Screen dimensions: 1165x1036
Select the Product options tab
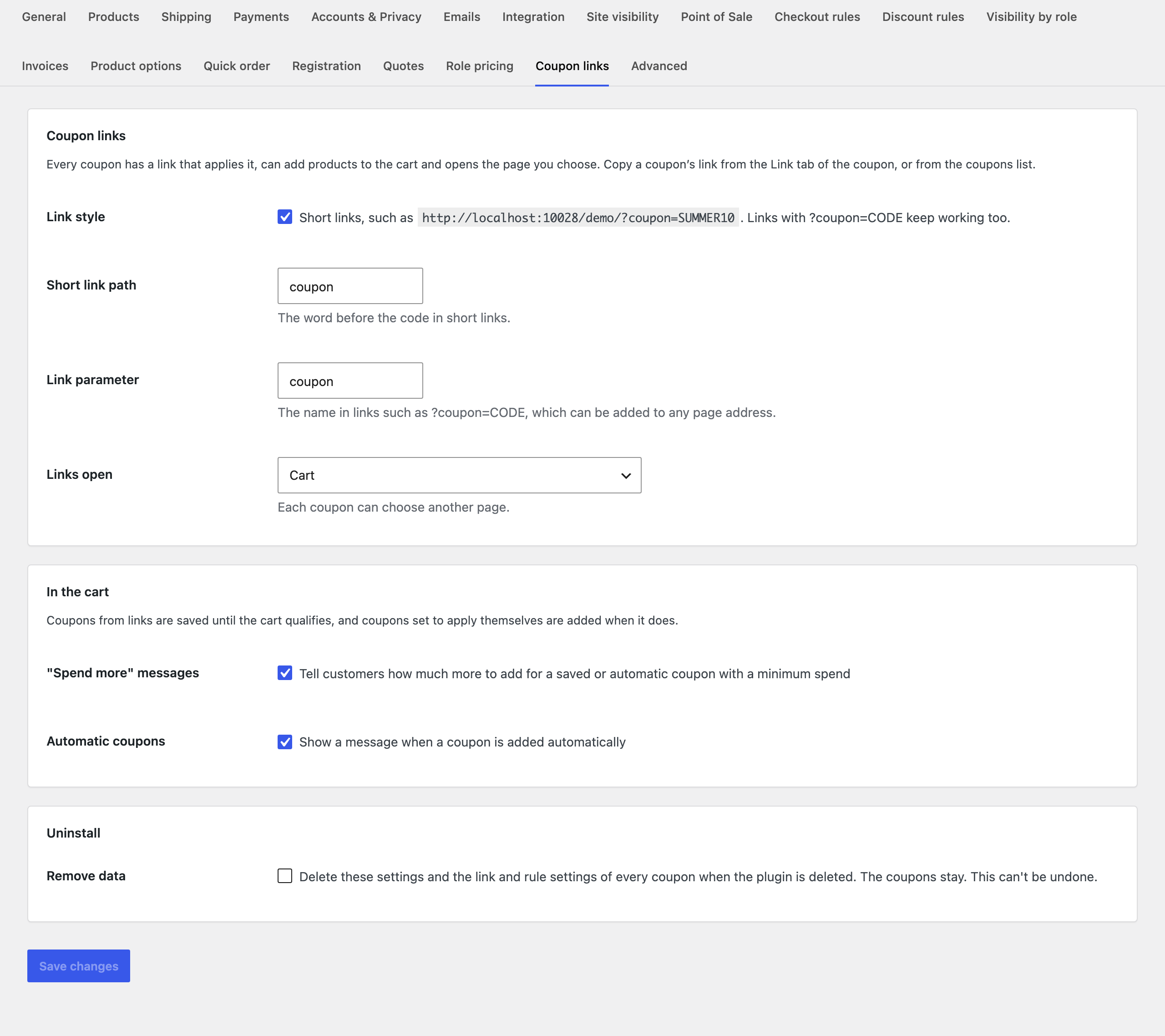tap(136, 66)
